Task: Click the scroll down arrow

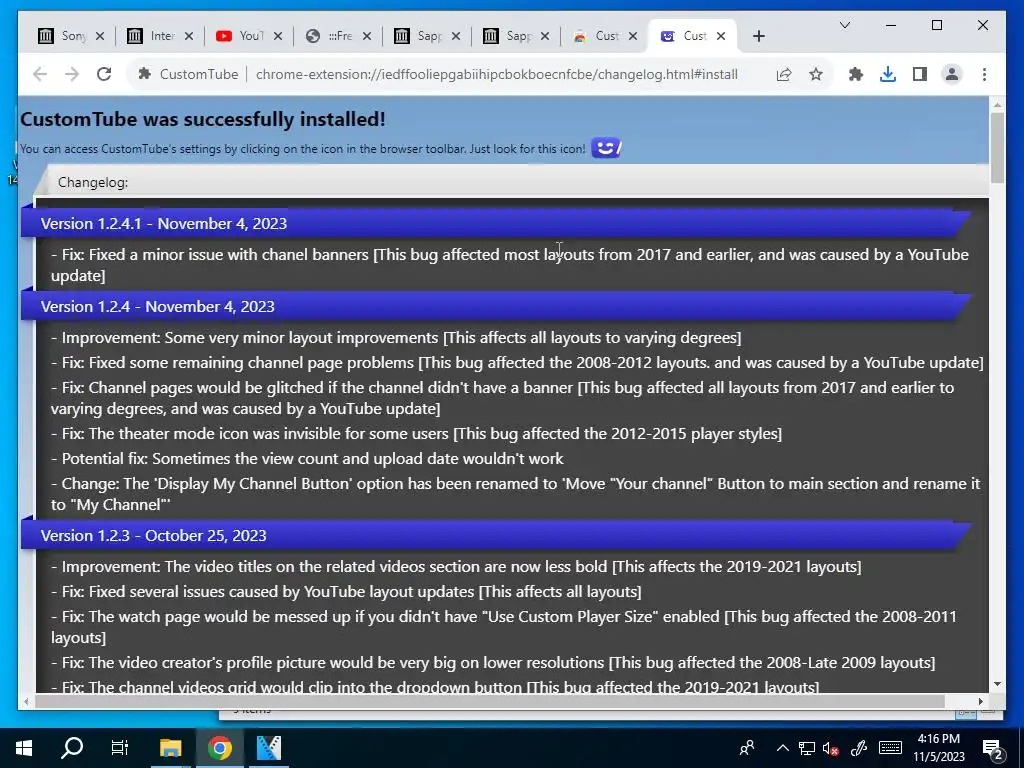Action: click(997, 684)
